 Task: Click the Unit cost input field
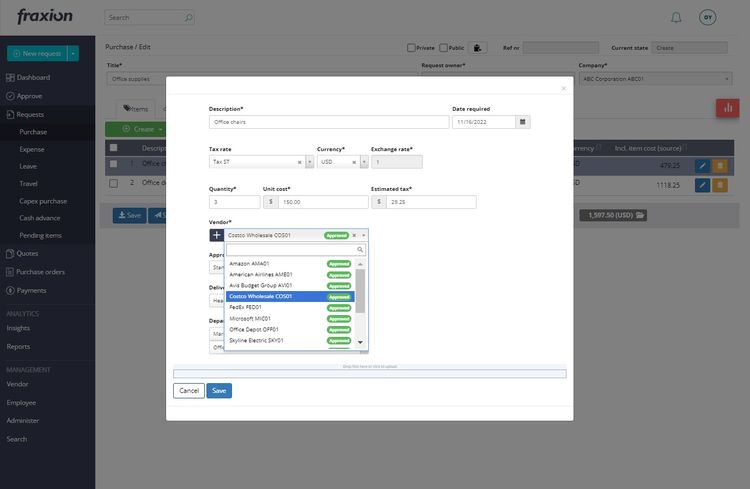point(323,202)
